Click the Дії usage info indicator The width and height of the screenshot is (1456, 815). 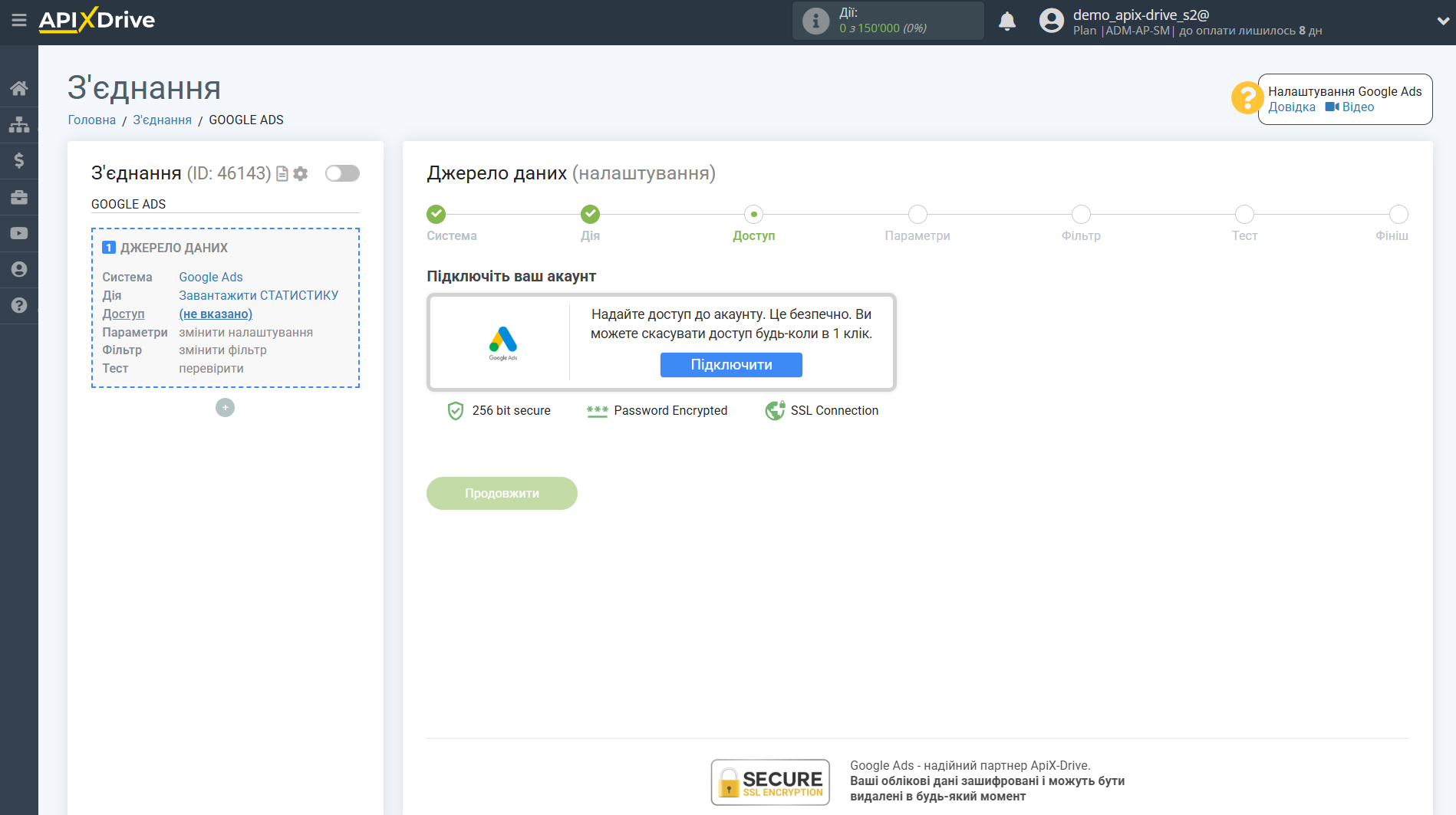pyautogui.click(x=816, y=21)
